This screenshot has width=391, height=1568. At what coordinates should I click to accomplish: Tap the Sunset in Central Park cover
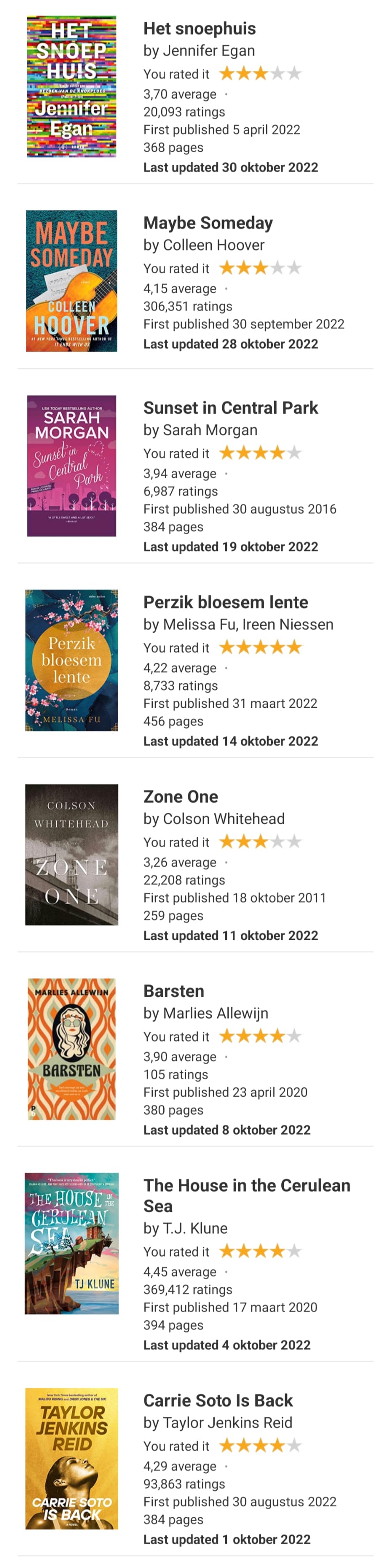pos(72,466)
